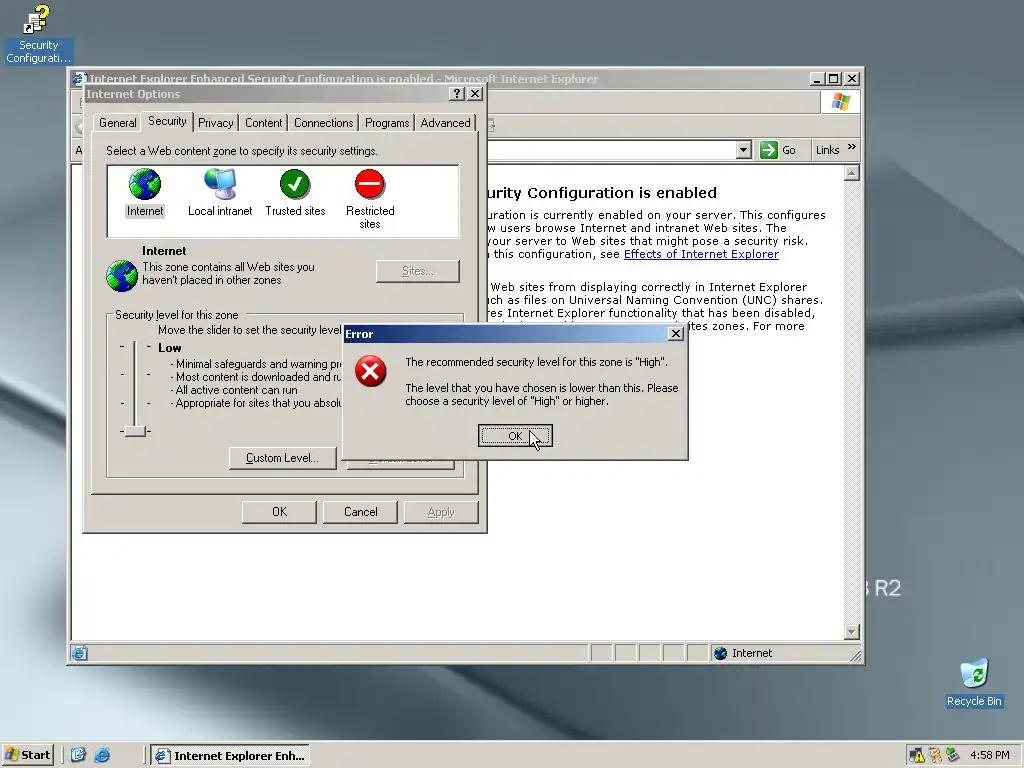
Task: Open the address bar dropdown arrow
Action: pyautogui.click(x=743, y=150)
